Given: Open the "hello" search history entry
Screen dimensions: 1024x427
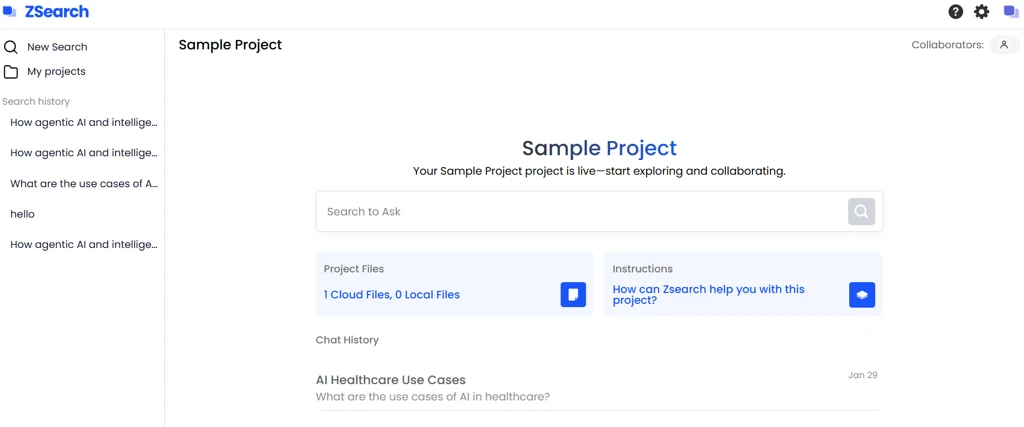Looking at the screenshot, I should pyautogui.click(x=22, y=214).
